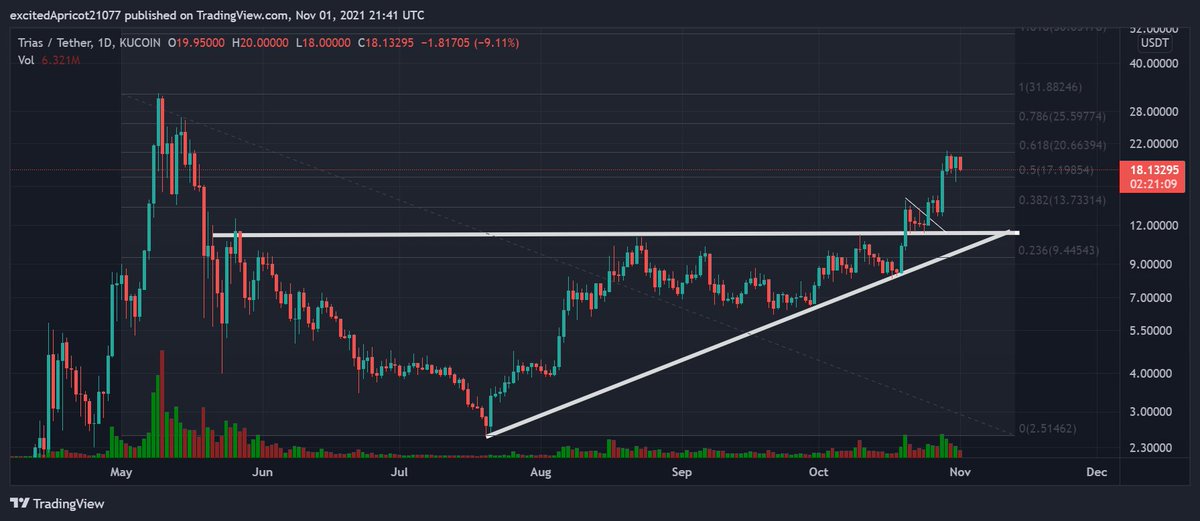The image size is (1200, 521).
Task: Click the Jun label on time axis
Action: point(263,471)
